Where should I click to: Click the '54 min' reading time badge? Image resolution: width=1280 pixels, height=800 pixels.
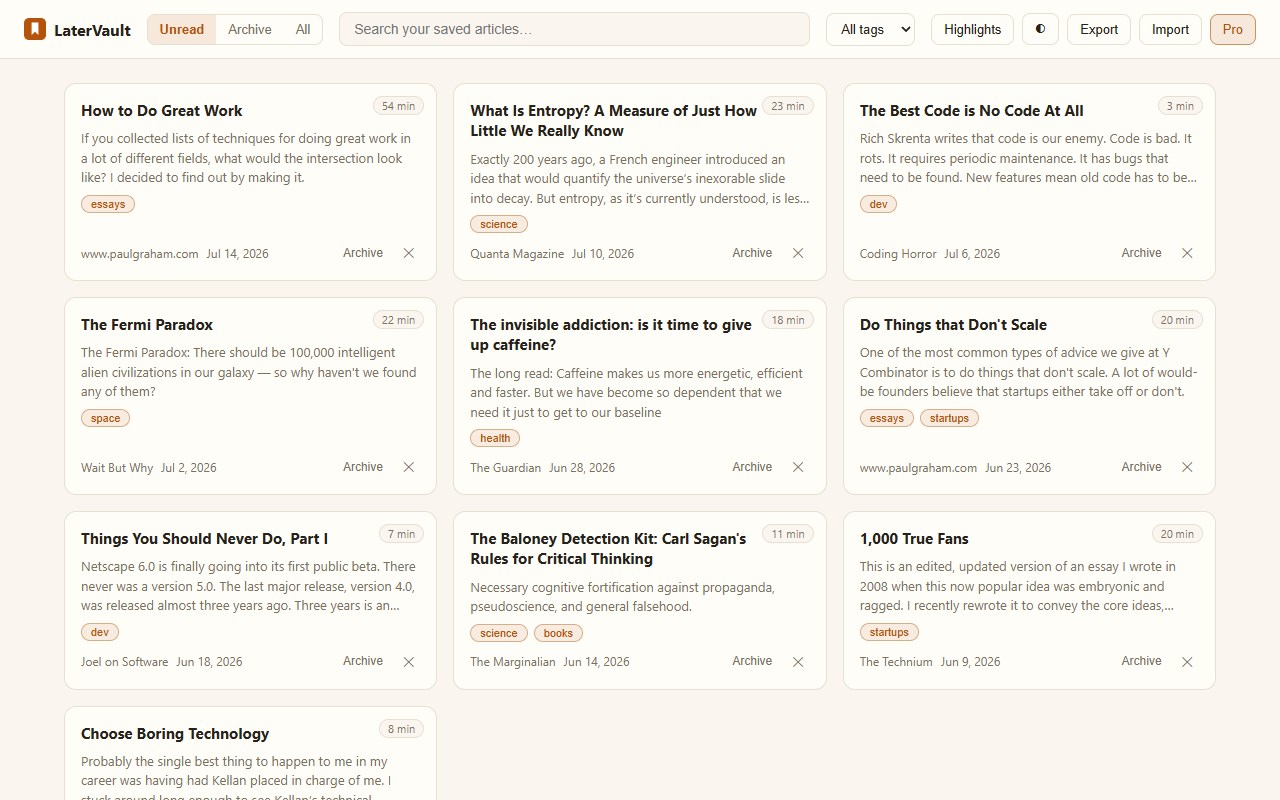(398, 106)
